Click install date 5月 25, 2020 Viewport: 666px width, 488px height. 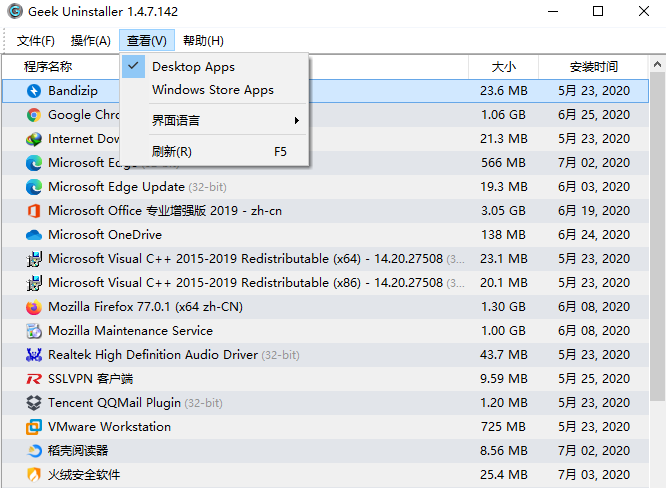pos(594,379)
